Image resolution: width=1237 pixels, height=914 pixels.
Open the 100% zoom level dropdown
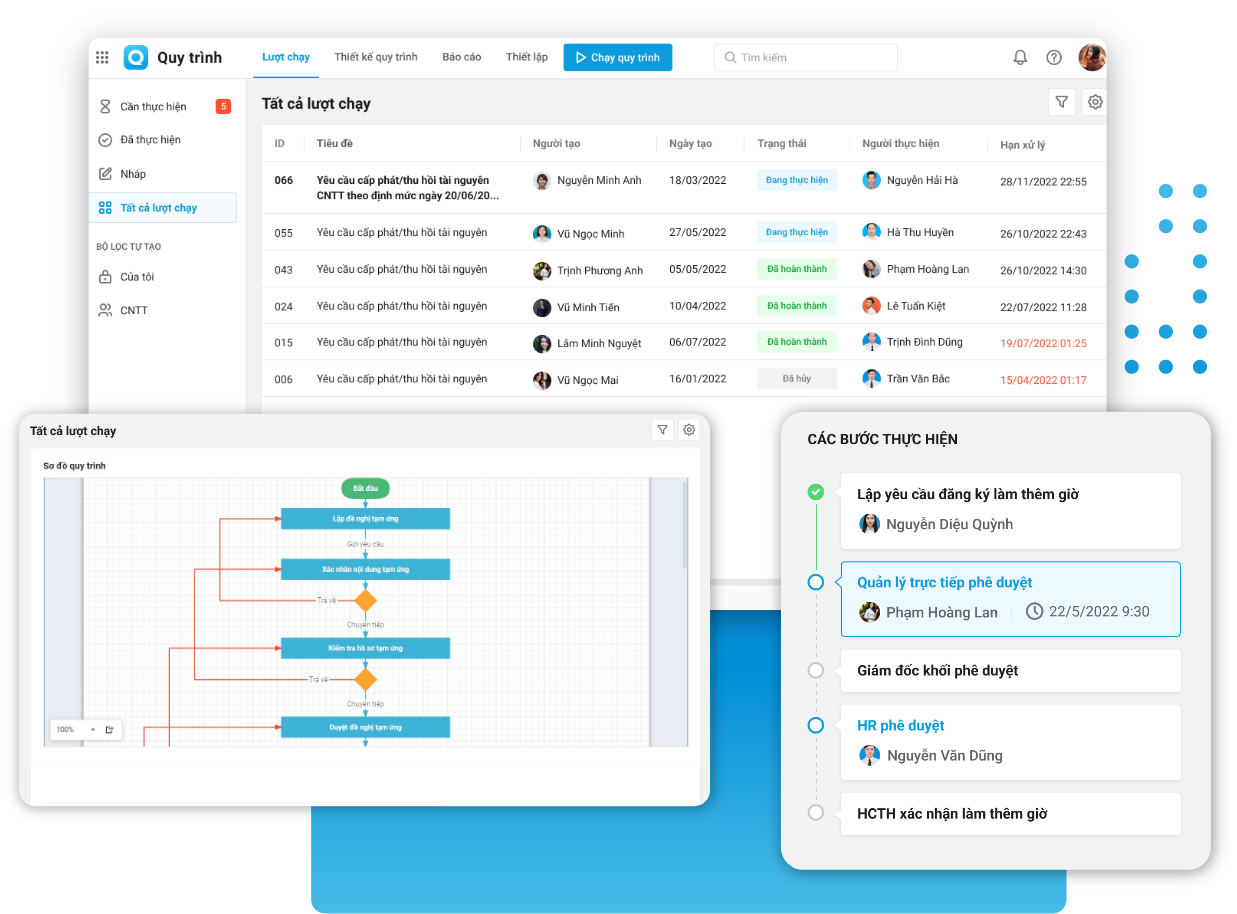tap(92, 730)
